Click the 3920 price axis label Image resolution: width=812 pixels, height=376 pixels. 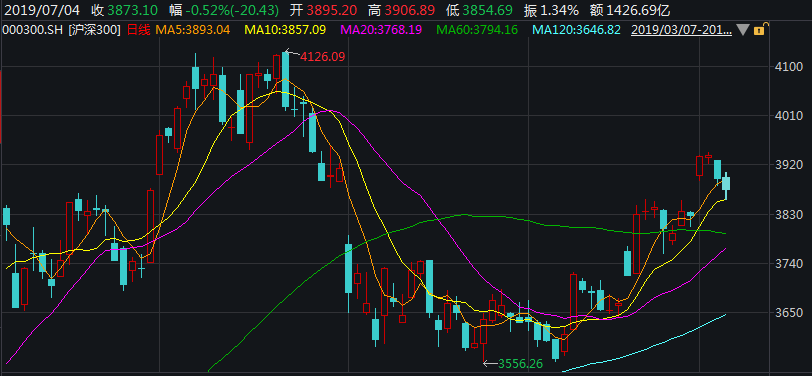click(x=782, y=165)
